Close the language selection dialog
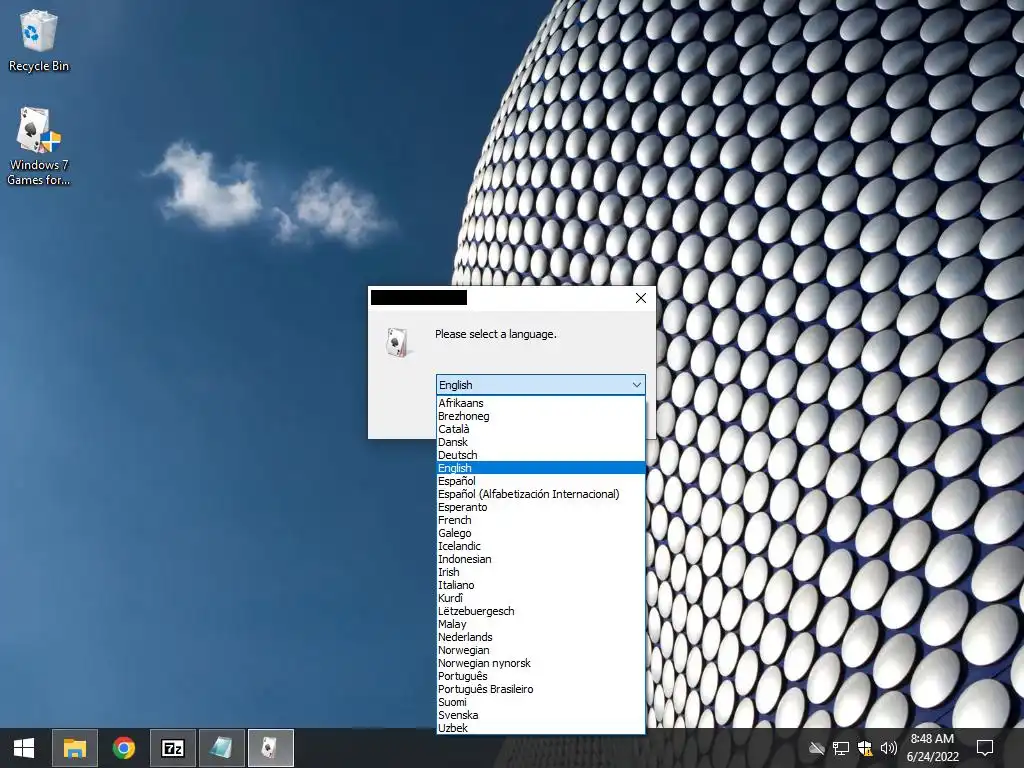The width and height of the screenshot is (1024, 768). (x=641, y=298)
